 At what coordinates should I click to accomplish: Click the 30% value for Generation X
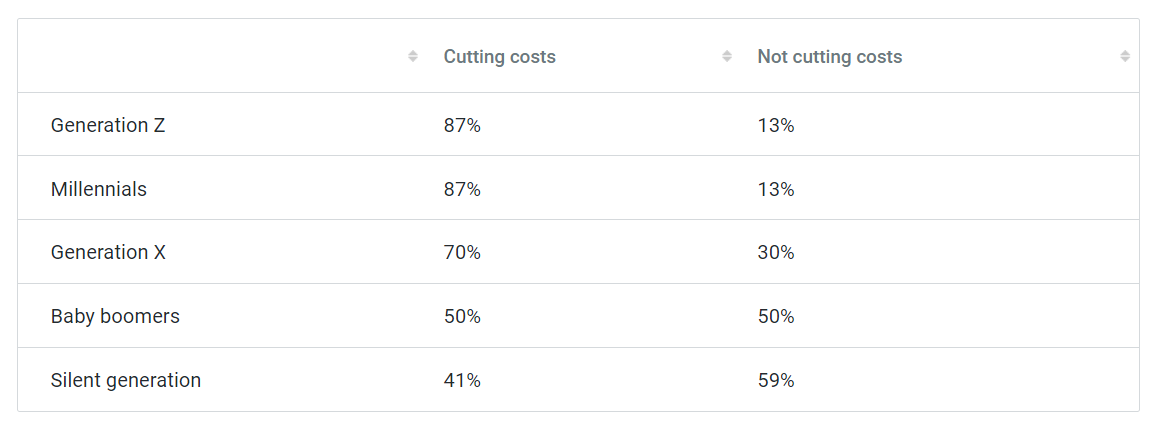click(775, 252)
